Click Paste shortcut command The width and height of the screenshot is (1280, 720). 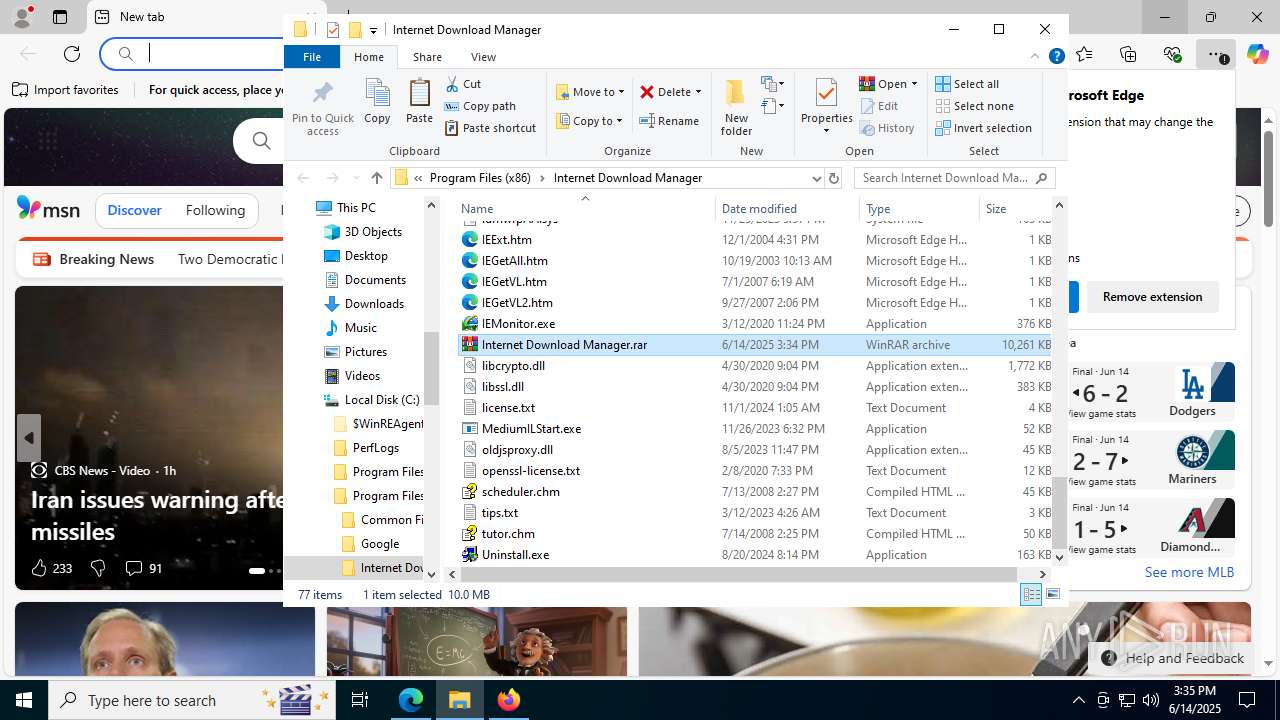click(490, 128)
